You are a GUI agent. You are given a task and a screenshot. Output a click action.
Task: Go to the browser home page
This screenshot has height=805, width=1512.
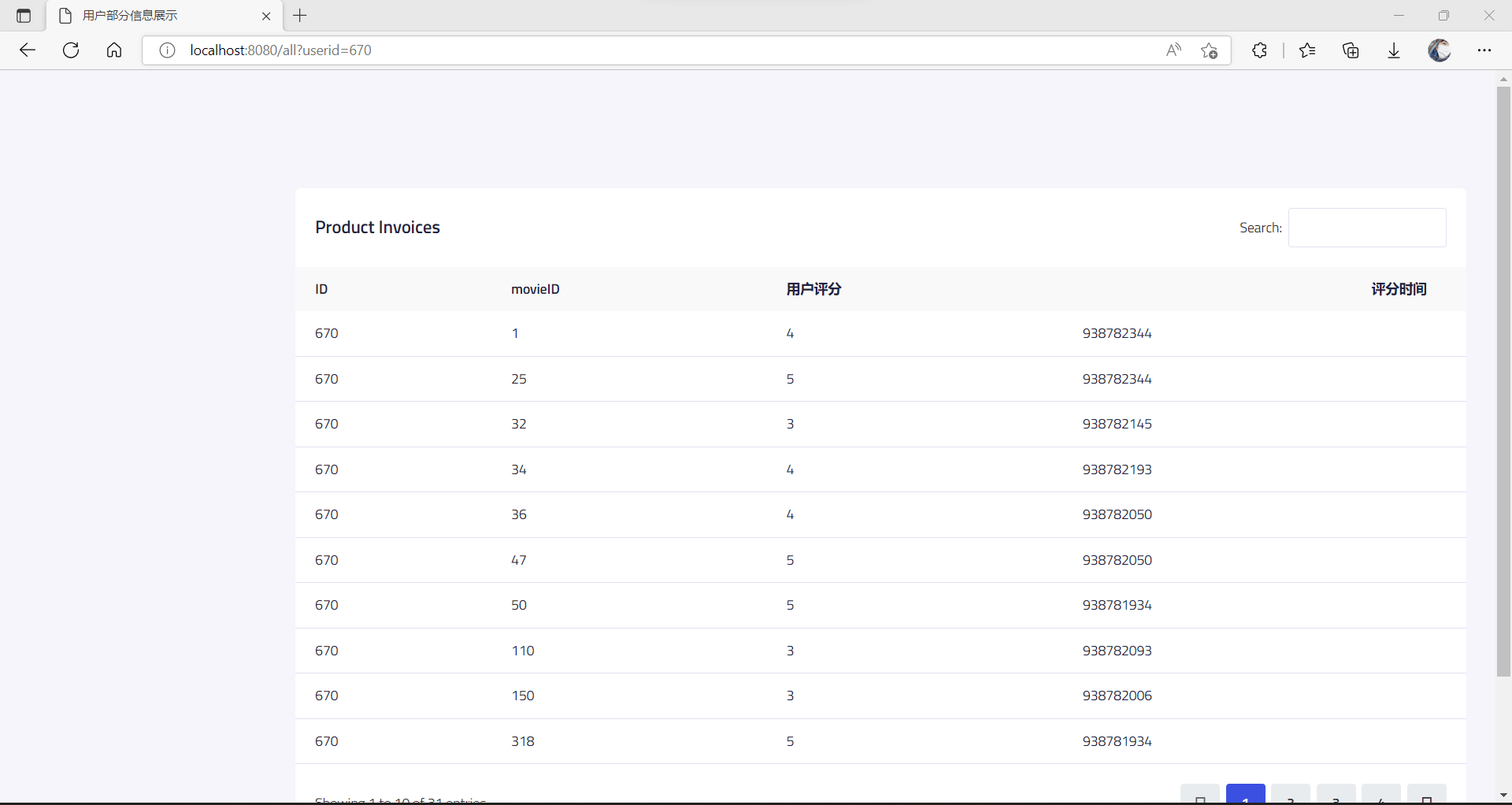click(114, 50)
